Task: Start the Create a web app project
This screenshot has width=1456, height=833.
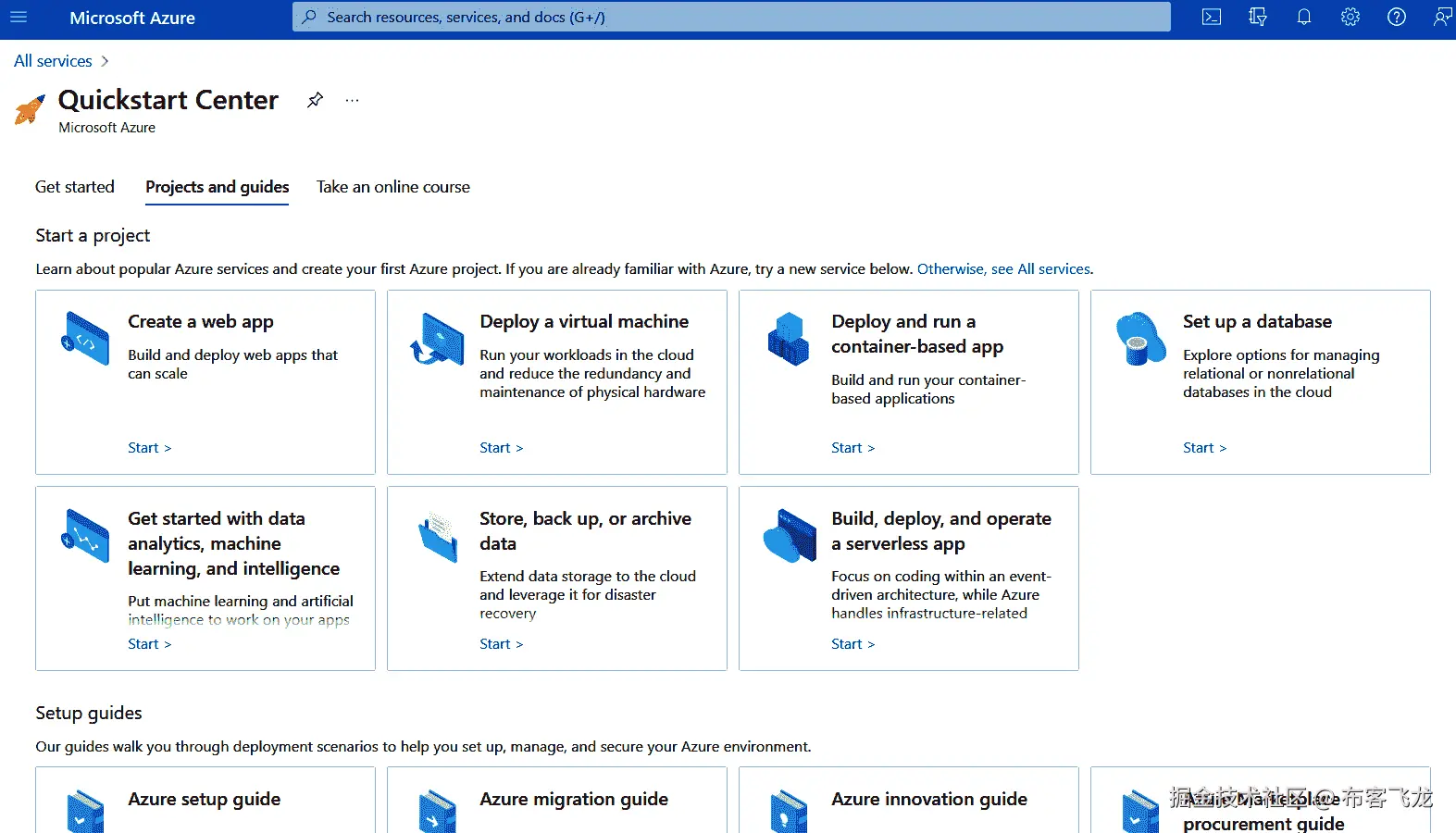Action: pos(150,448)
